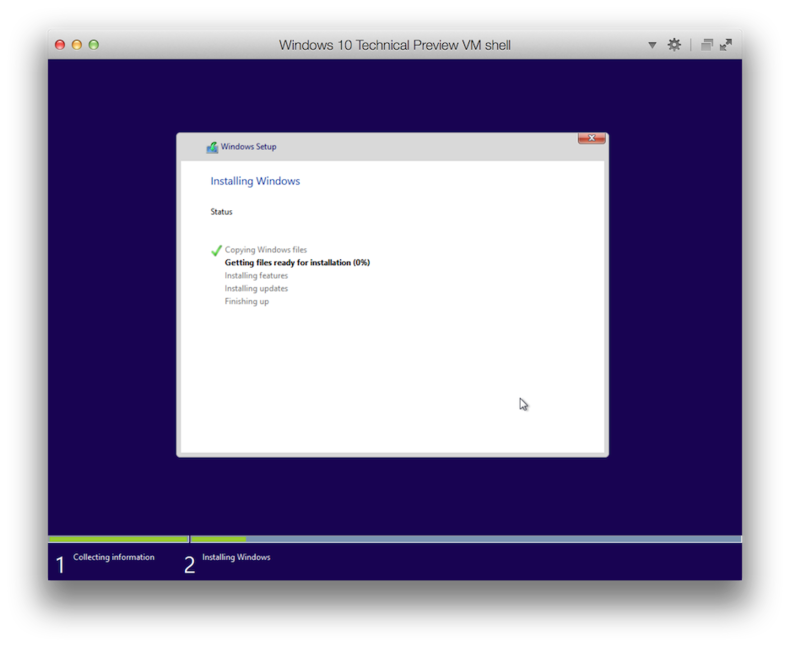
Task: Close the VM window with red button
Action: tap(60, 45)
